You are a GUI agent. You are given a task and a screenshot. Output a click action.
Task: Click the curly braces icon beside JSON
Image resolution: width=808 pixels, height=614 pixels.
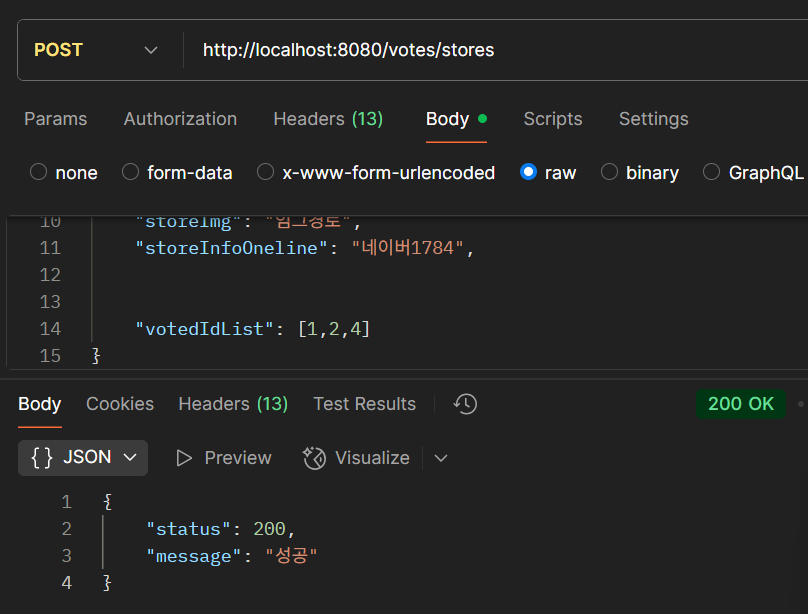(42, 457)
